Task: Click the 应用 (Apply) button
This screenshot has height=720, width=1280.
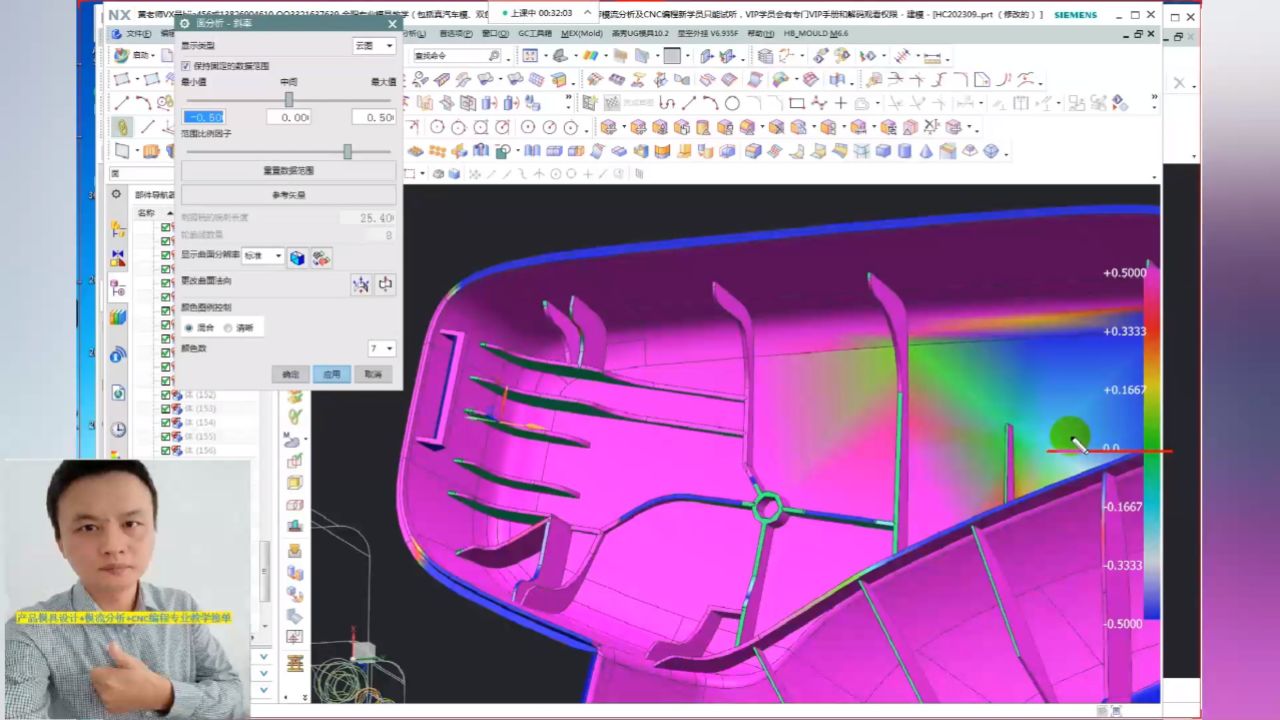Action: 331,374
